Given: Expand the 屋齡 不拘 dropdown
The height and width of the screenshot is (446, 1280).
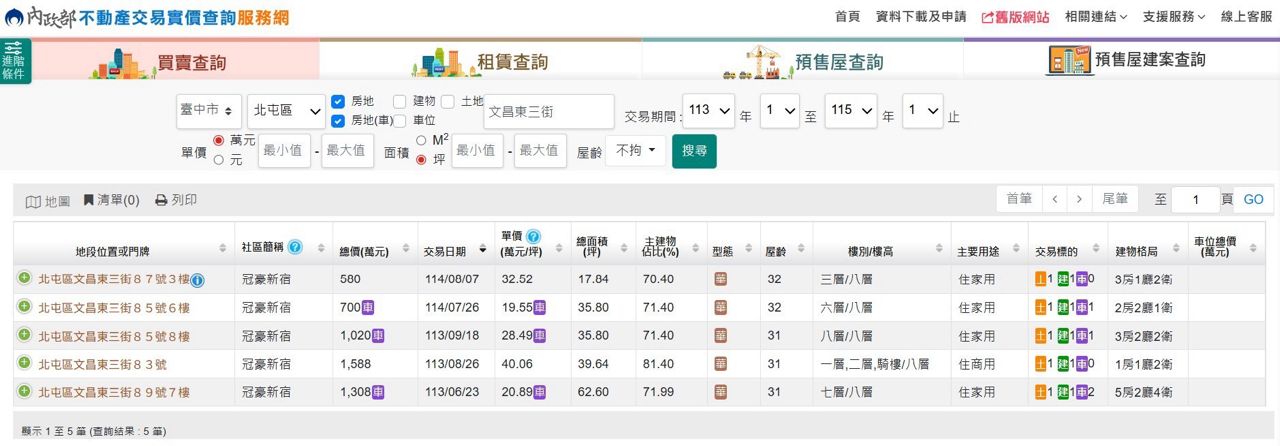Looking at the screenshot, I should pyautogui.click(x=635, y=151).
